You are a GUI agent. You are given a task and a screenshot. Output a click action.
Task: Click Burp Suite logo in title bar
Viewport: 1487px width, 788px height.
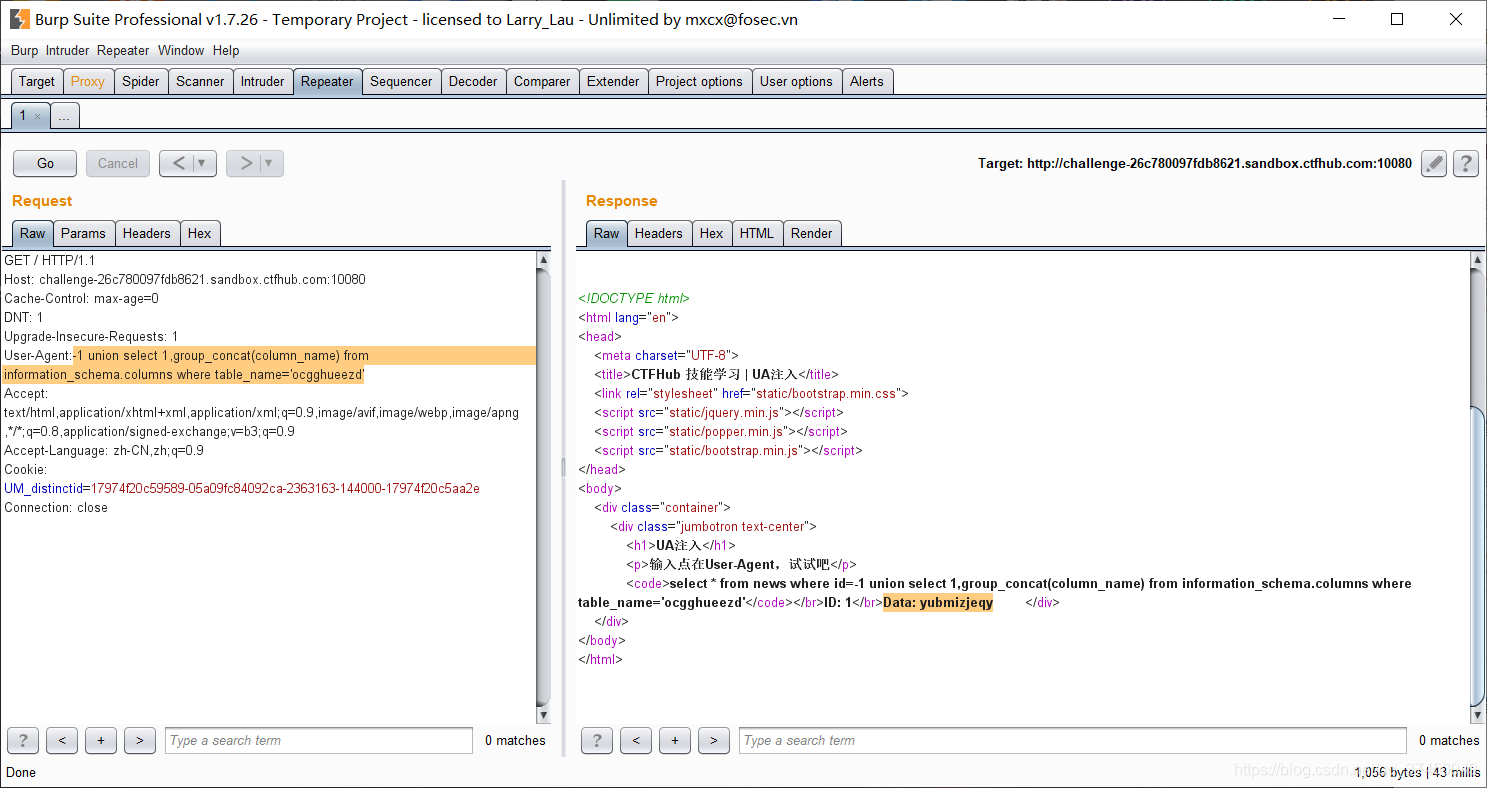pyautogui.click(x=19, y=18)
